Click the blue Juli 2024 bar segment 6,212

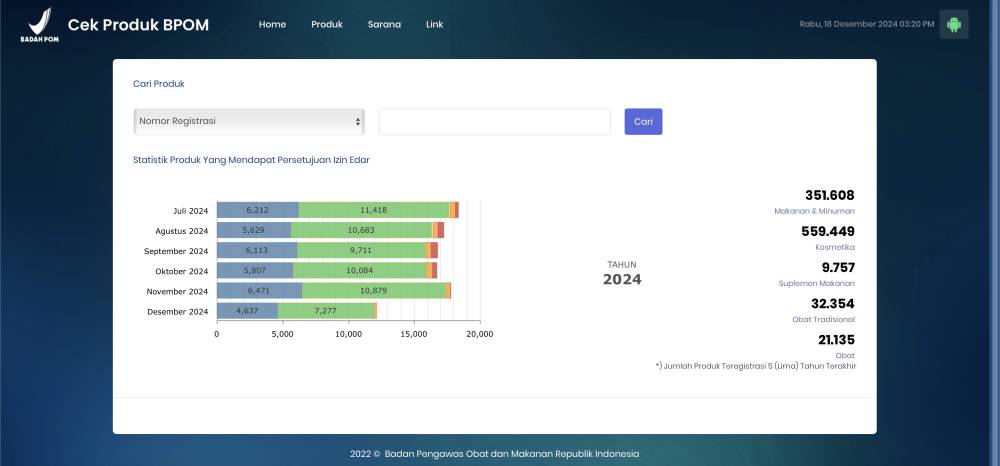[x=258, y=210]
